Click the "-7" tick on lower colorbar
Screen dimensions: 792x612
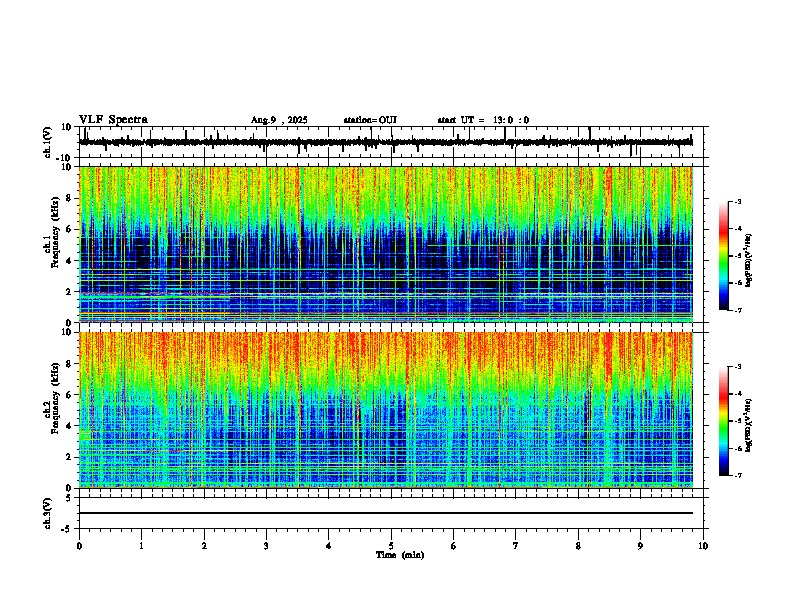pos(738,475)
